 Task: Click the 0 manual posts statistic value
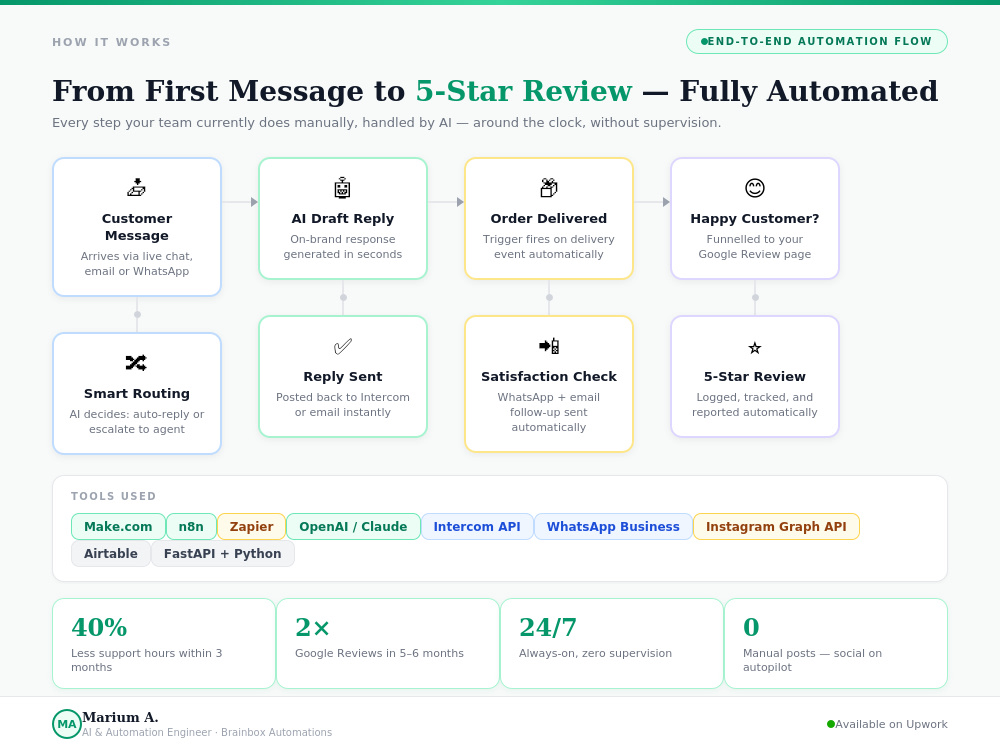[x=751, y=628]
